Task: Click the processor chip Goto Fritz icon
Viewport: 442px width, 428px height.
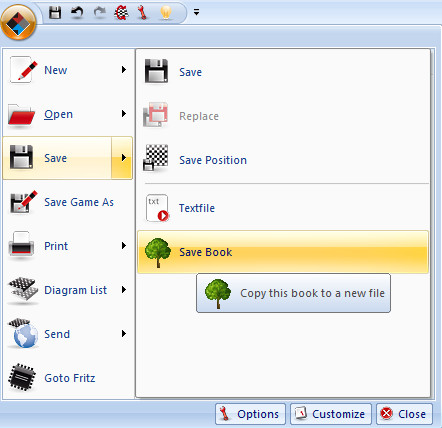Action: (x=22, y=377)
